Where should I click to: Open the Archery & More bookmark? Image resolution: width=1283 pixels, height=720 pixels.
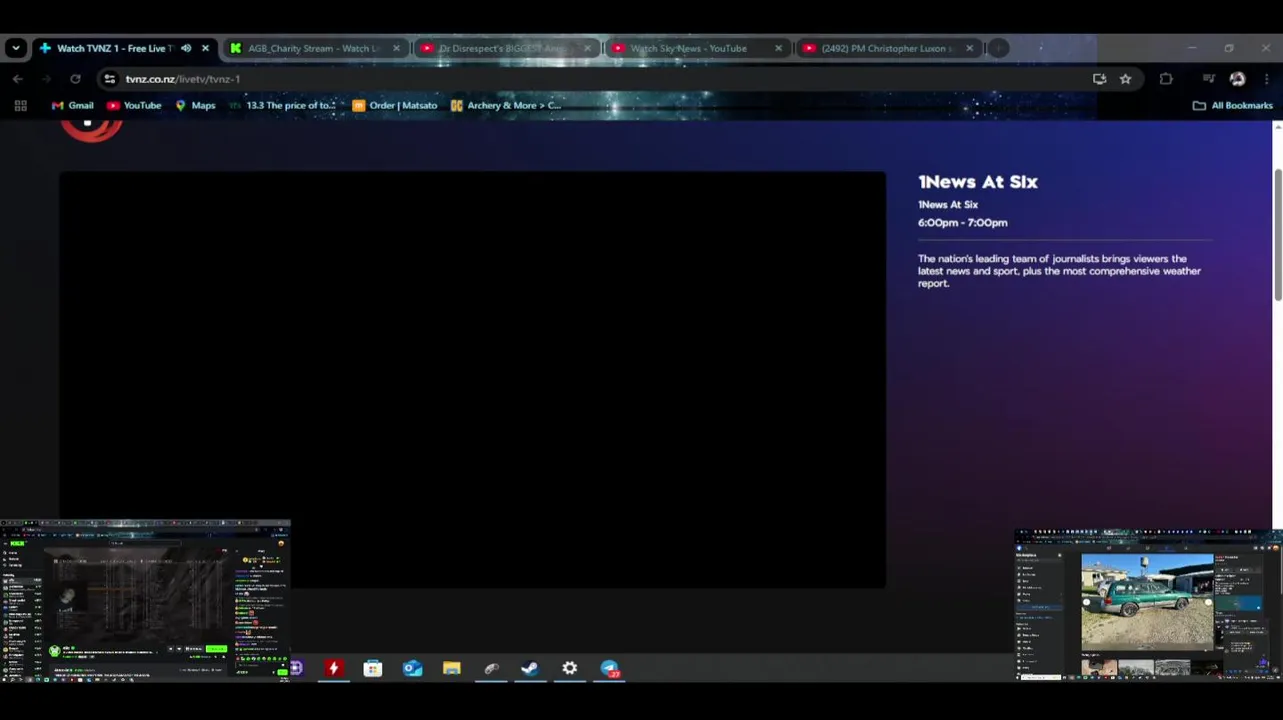[506, 105]
